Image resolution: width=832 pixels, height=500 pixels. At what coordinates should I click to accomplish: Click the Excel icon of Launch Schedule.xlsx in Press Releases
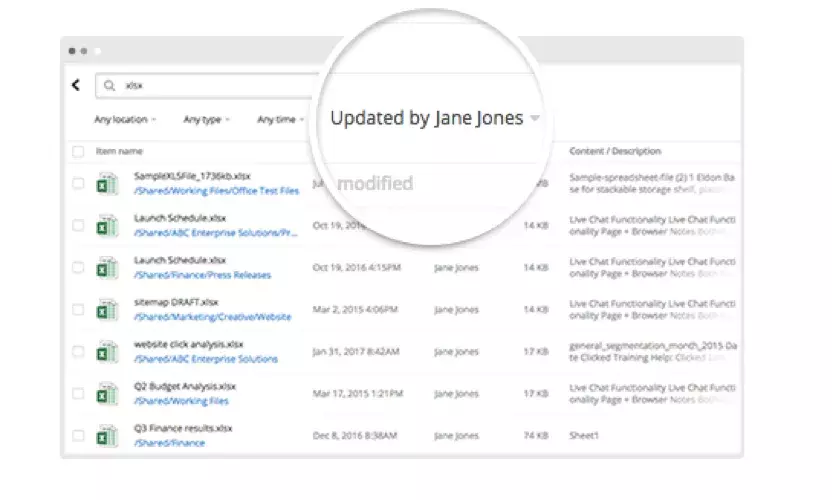(x=107, y=268)
